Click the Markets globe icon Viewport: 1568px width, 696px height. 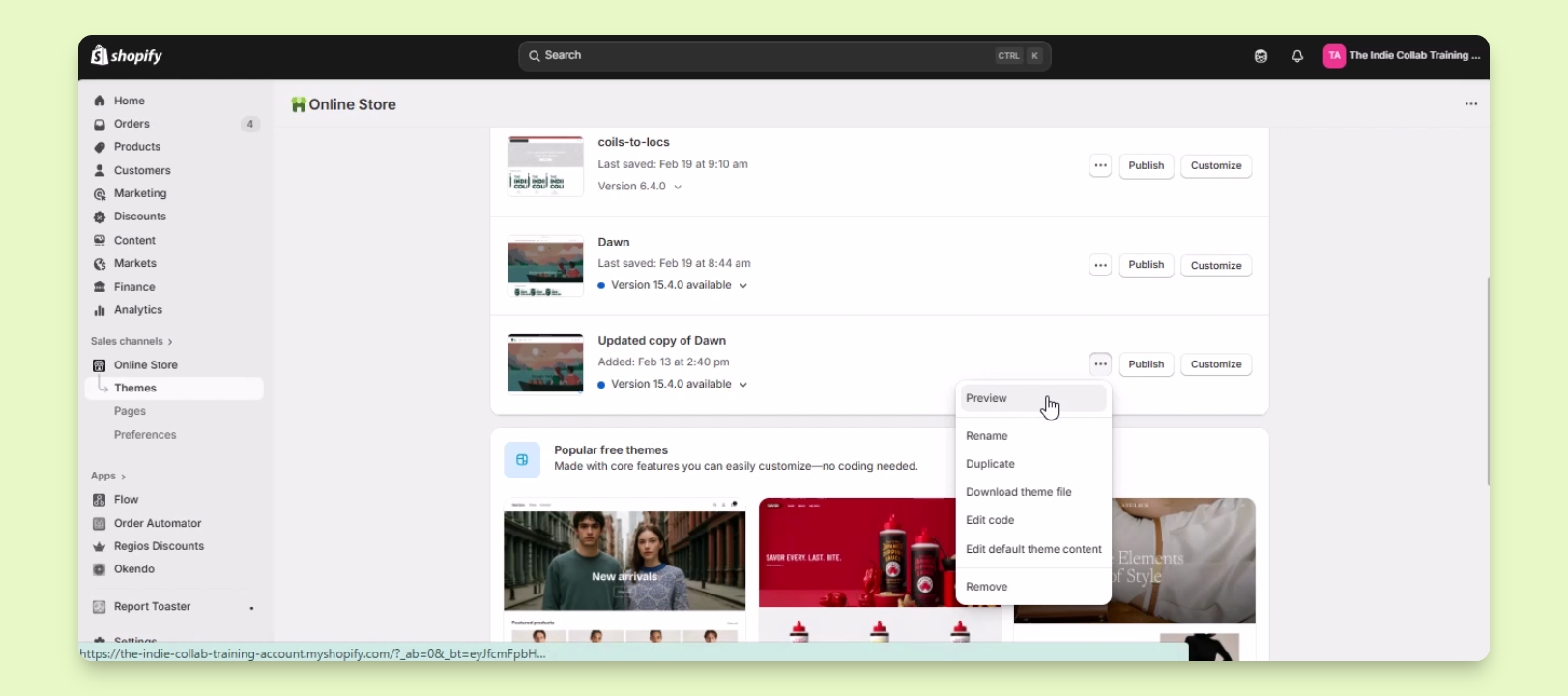point(100,264)
